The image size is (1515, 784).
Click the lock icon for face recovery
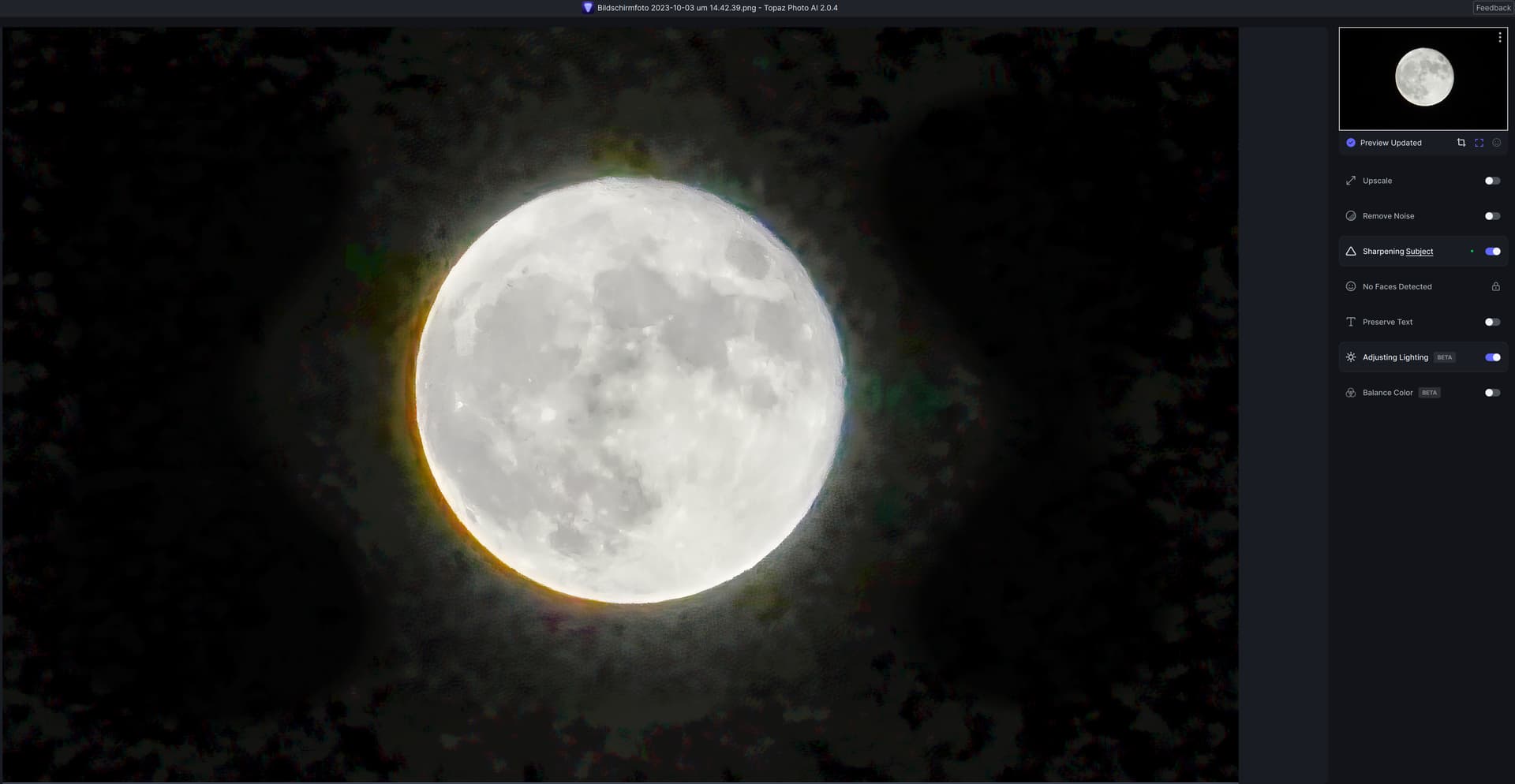(1495, 287)
